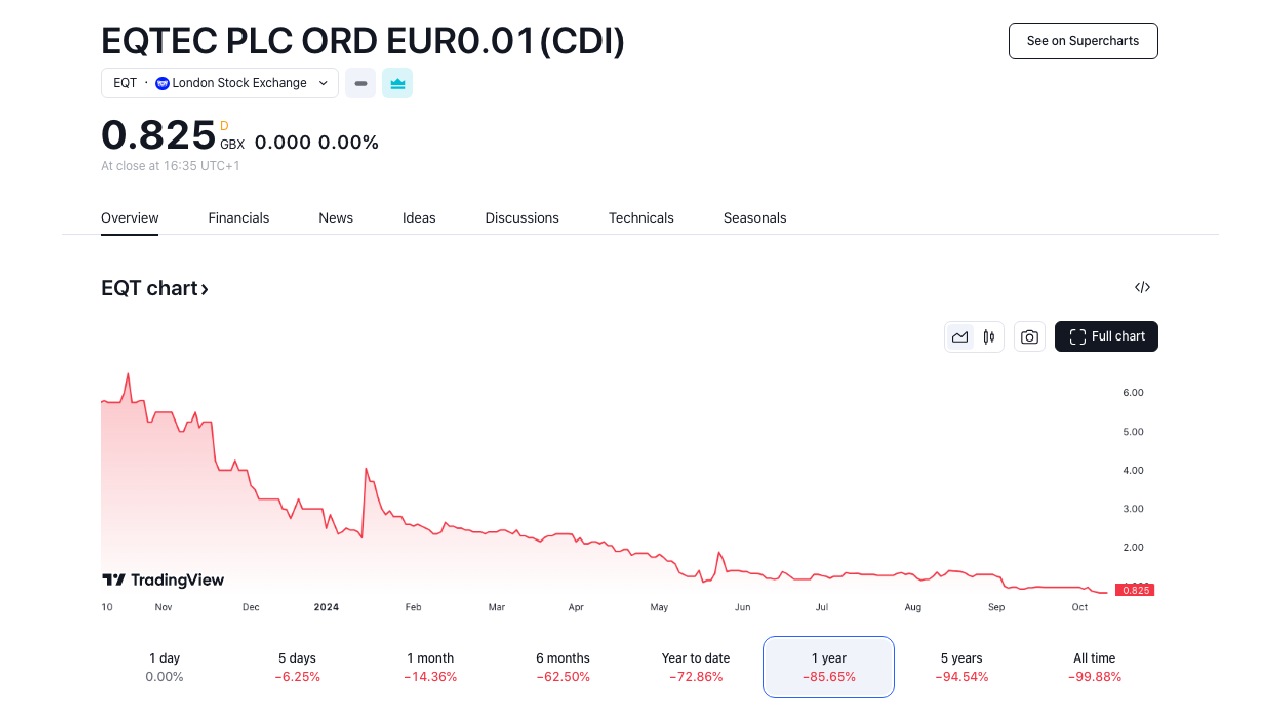Click the TradingView logo on chart

tap(163, 580)
